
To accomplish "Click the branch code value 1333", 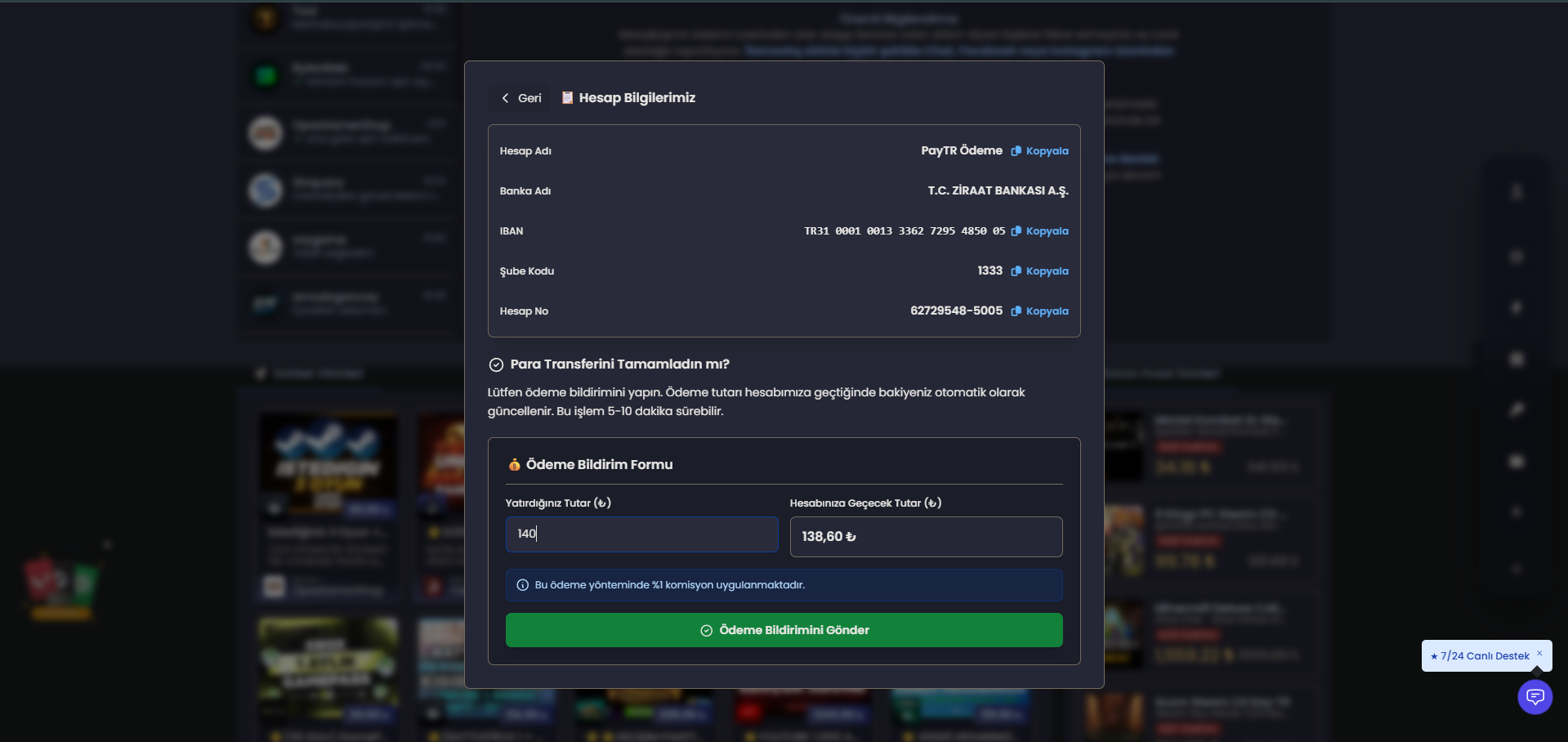I will coord(989,270).
